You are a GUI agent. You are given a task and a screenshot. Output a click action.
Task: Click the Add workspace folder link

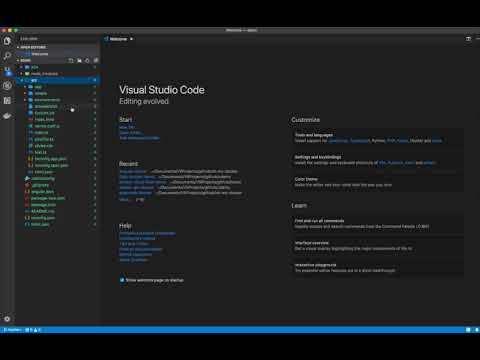pos(139,138)
